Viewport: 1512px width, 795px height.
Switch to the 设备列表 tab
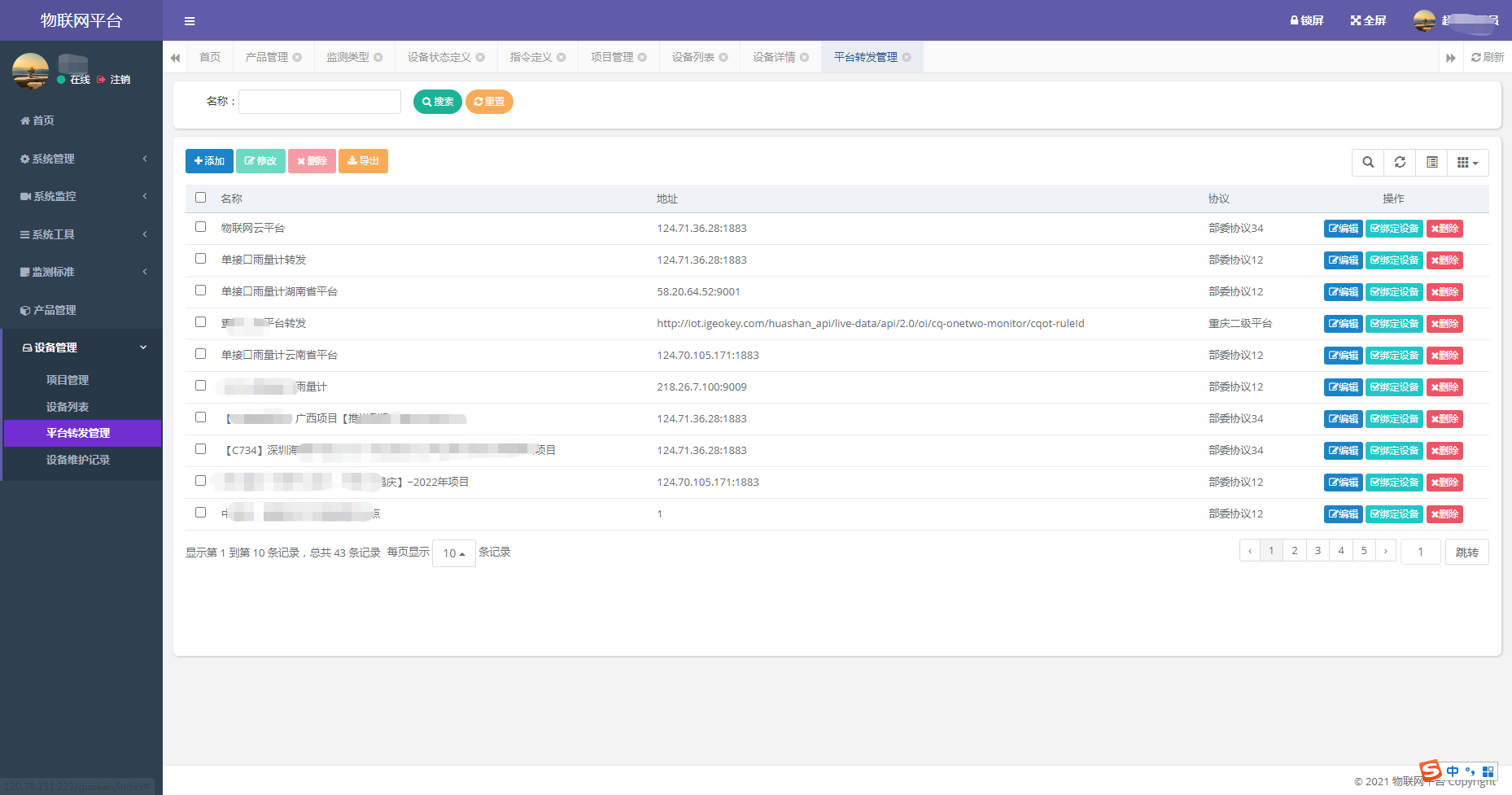tap(693, 58)
